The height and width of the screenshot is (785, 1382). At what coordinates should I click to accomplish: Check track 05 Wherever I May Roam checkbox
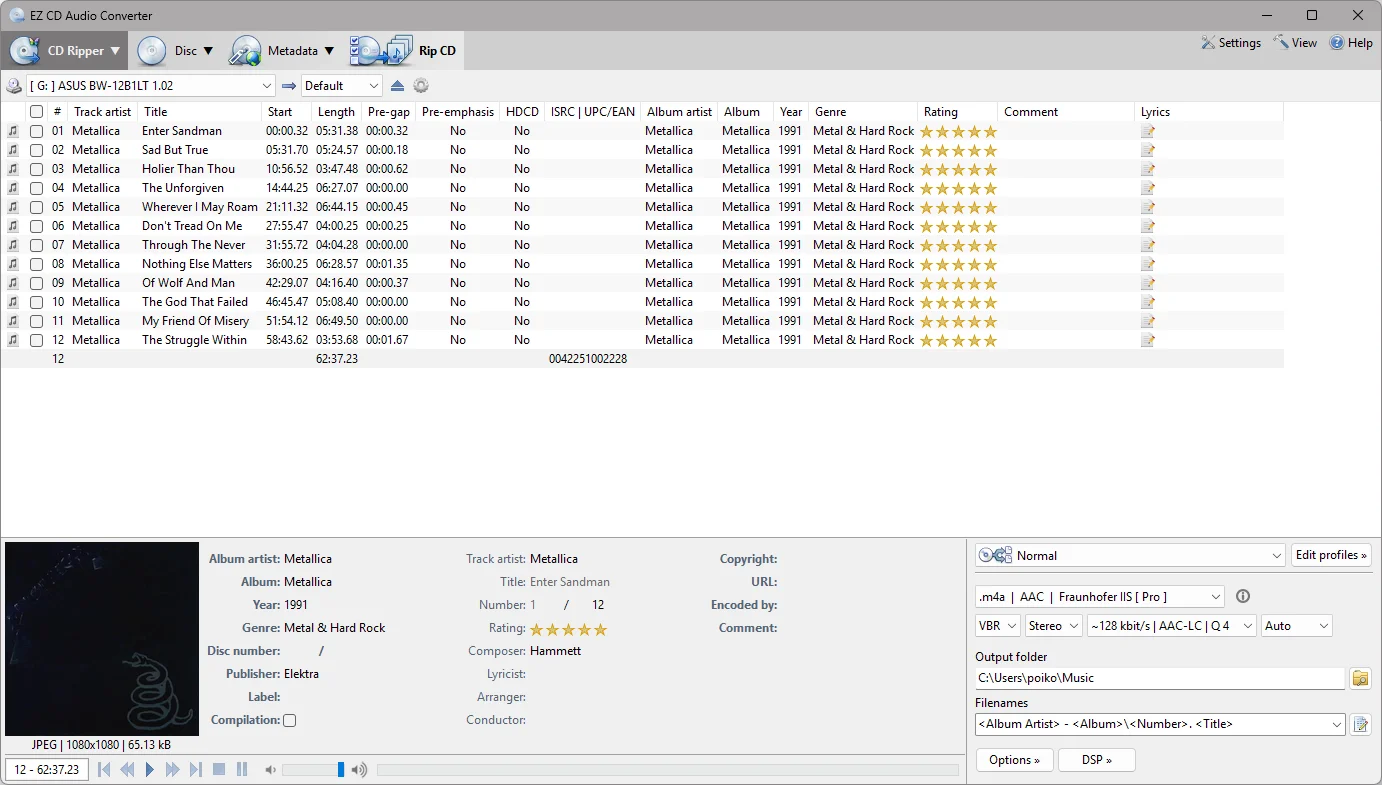(37, 207)
